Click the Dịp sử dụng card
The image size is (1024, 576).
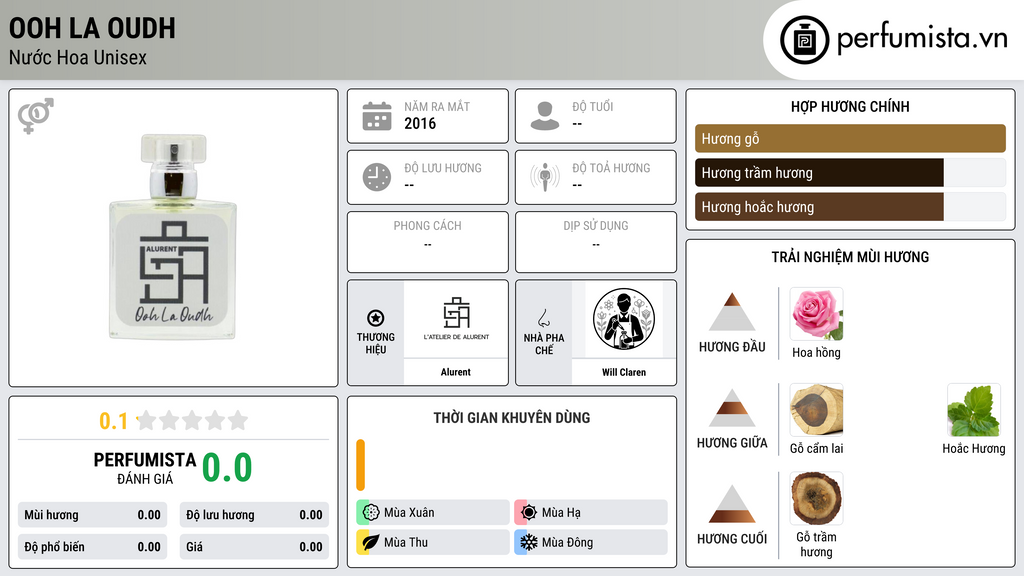click(596, 242)
